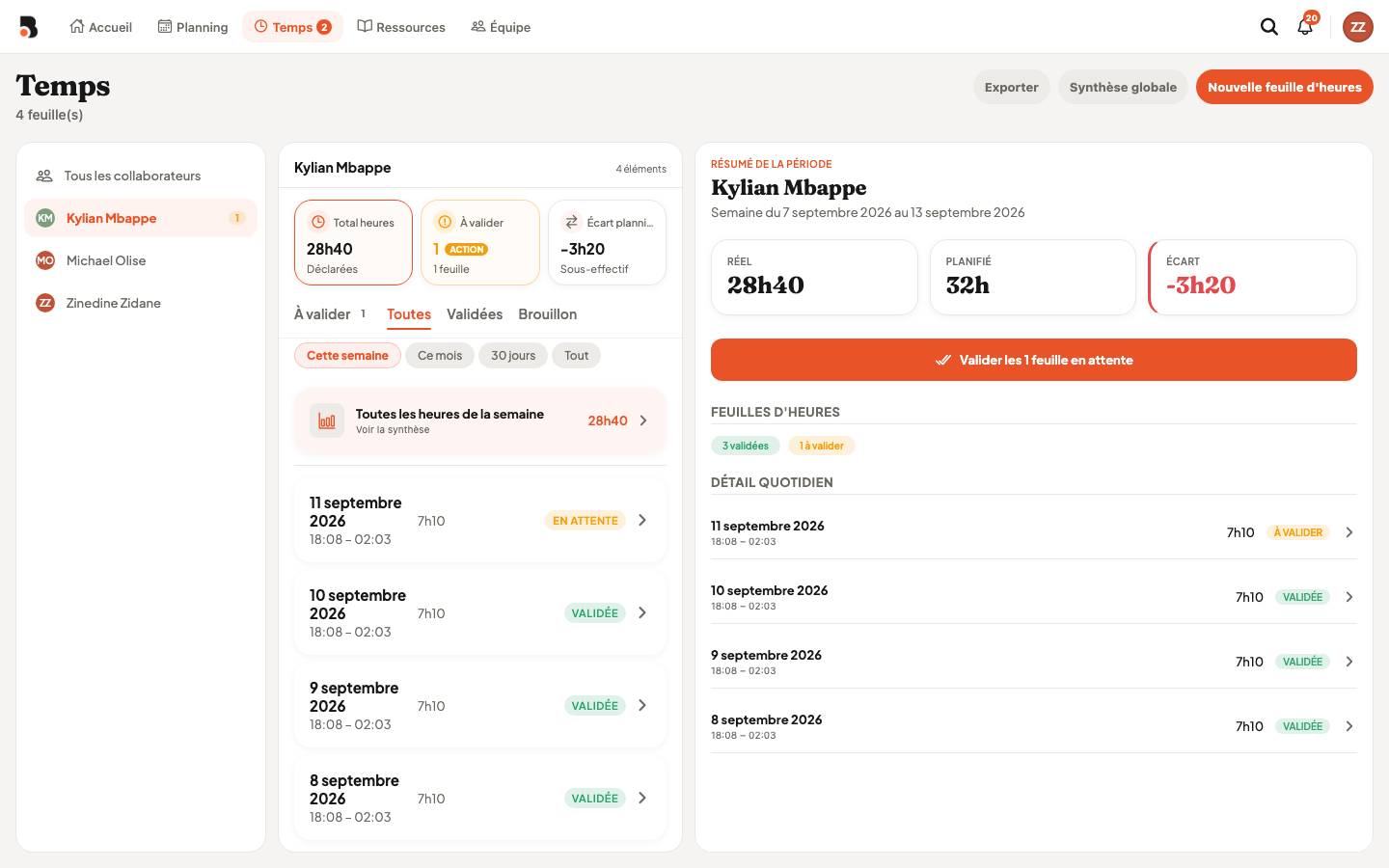This screenshot has height=868, width=1389.
Task: Open the Équipe navigation item
Action: coord(501,27)
